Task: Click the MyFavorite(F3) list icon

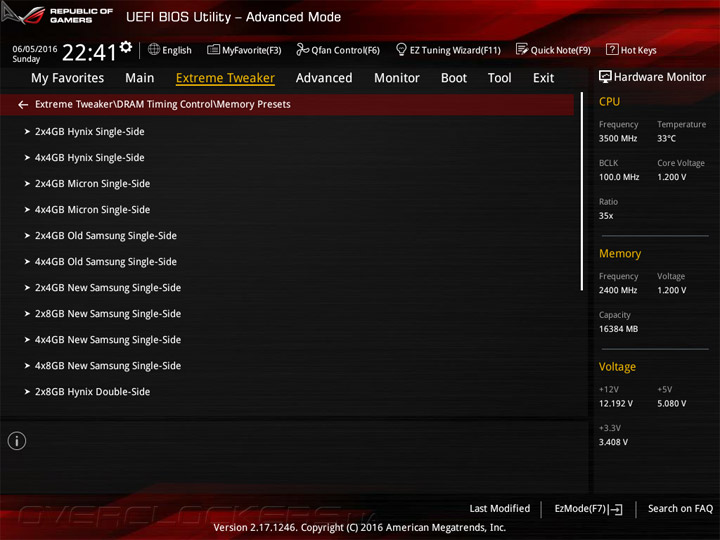Action: (x=214, y=49)
